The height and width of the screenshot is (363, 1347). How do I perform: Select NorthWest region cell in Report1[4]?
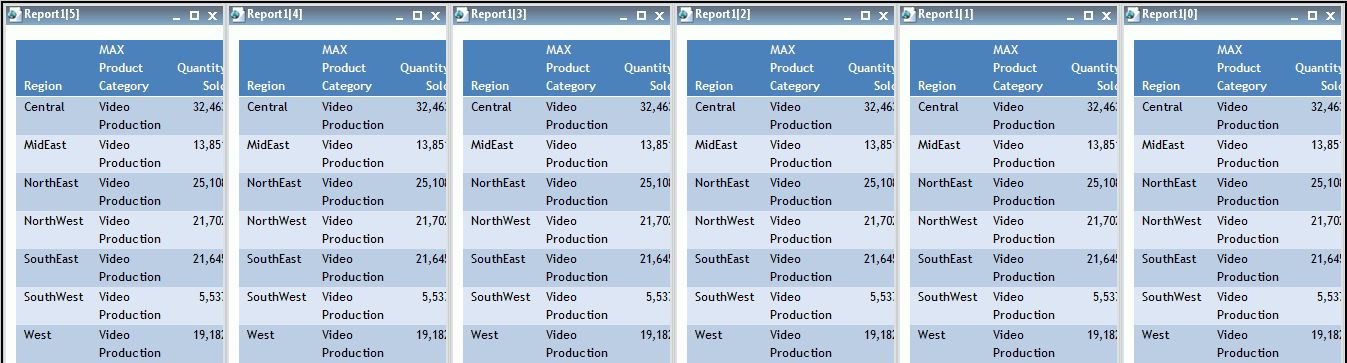tap(277, 221)
